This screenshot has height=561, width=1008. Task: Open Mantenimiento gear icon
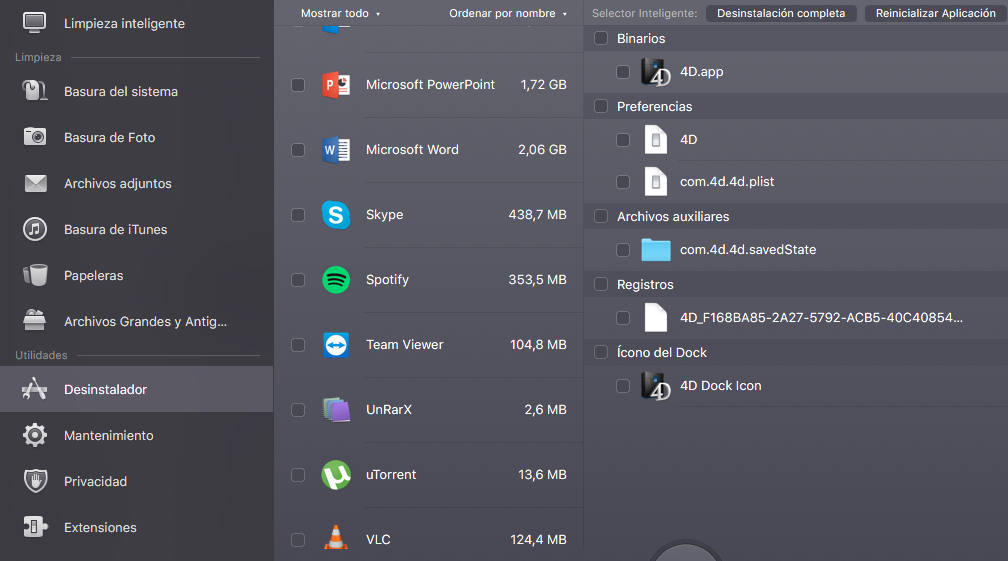(35, 435)
